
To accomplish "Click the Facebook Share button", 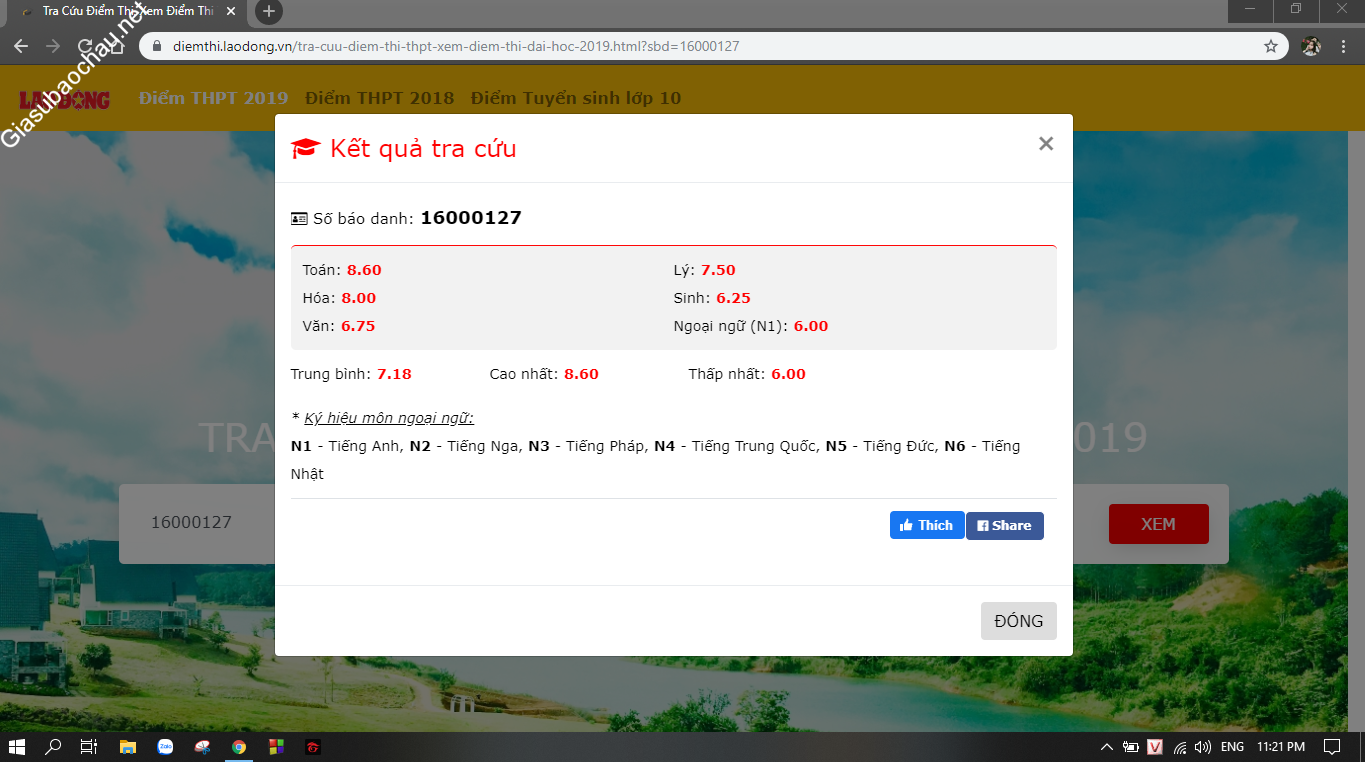I will pos(1004,526).
